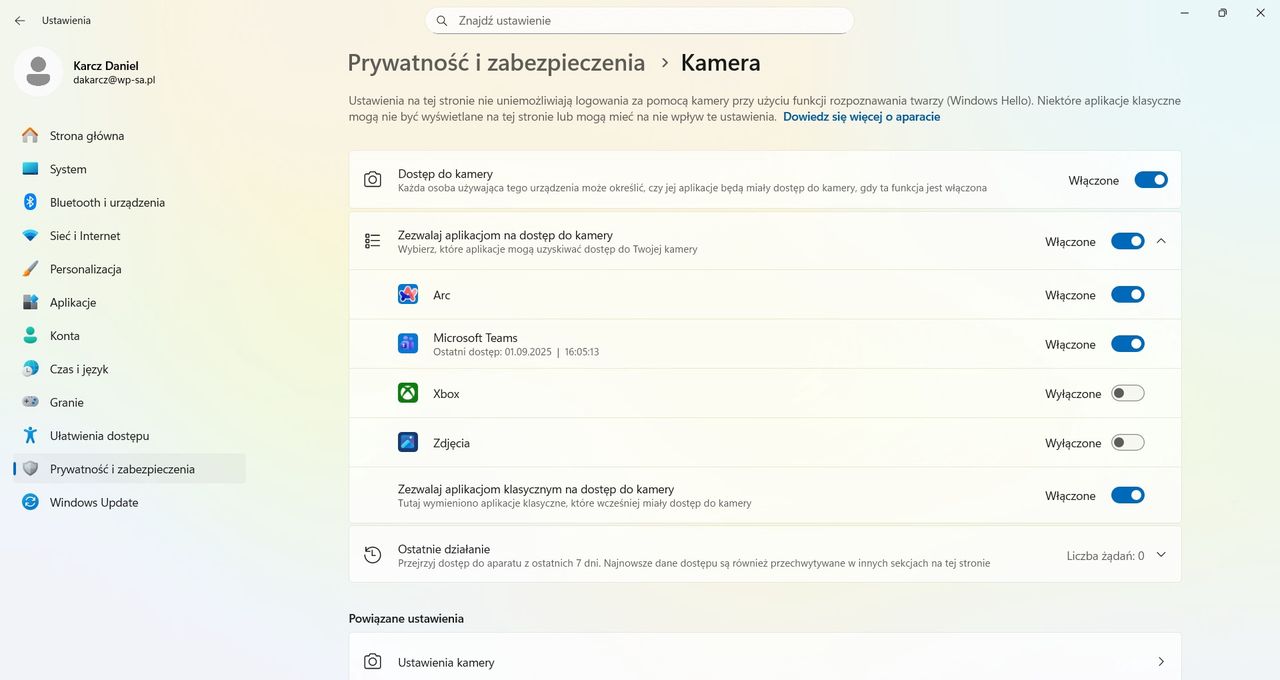The image size is (1280, 680).
Task: Collapse the Zezwalaj aplikacjom na dostęp section
Action: pos(1161,241)
